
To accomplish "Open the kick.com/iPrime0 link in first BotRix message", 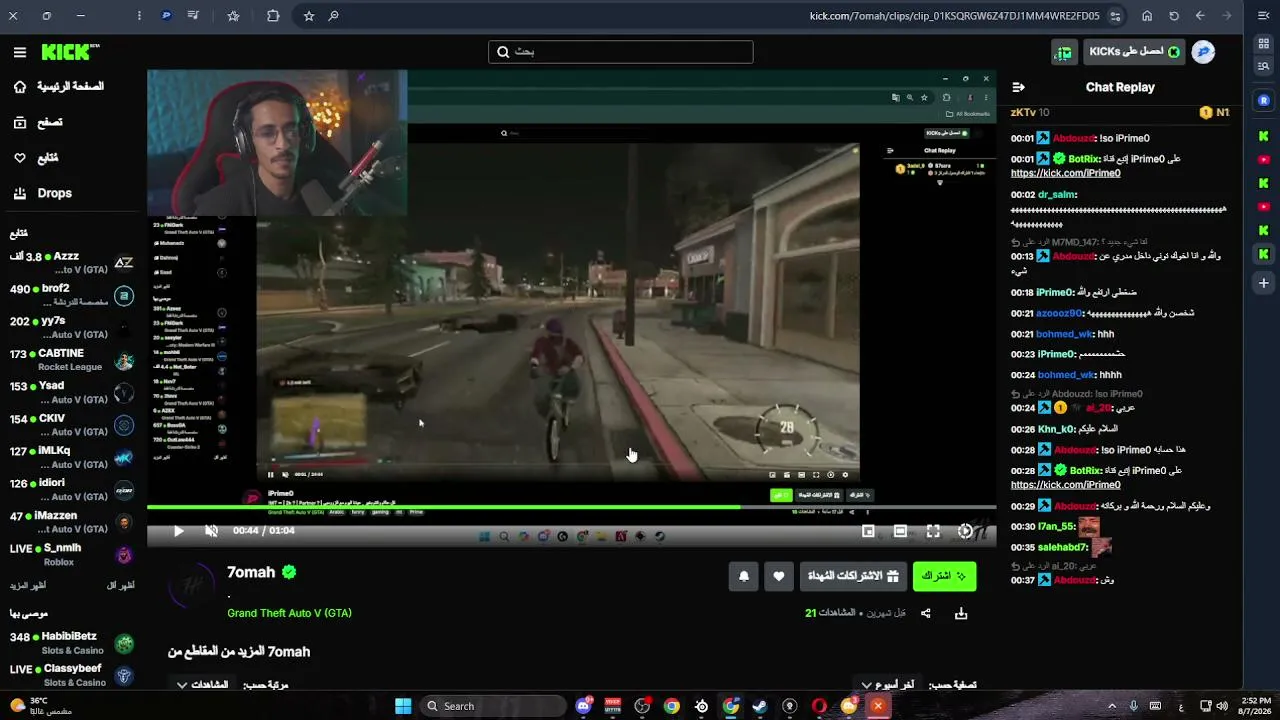I will click(1065, 173).
